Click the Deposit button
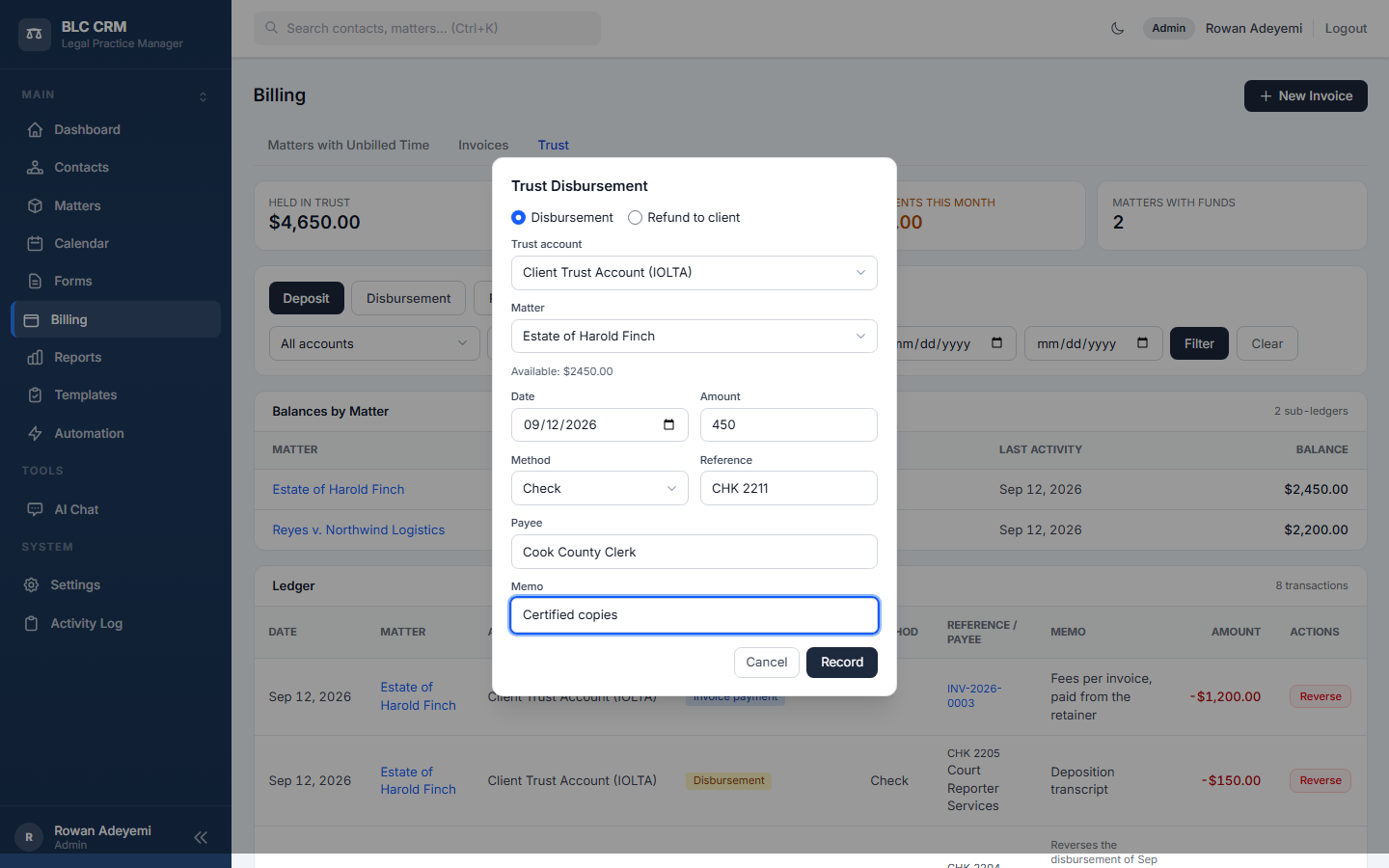This screenshot has width=1389, height=868. pyautogui.click(x=306, y=298)
